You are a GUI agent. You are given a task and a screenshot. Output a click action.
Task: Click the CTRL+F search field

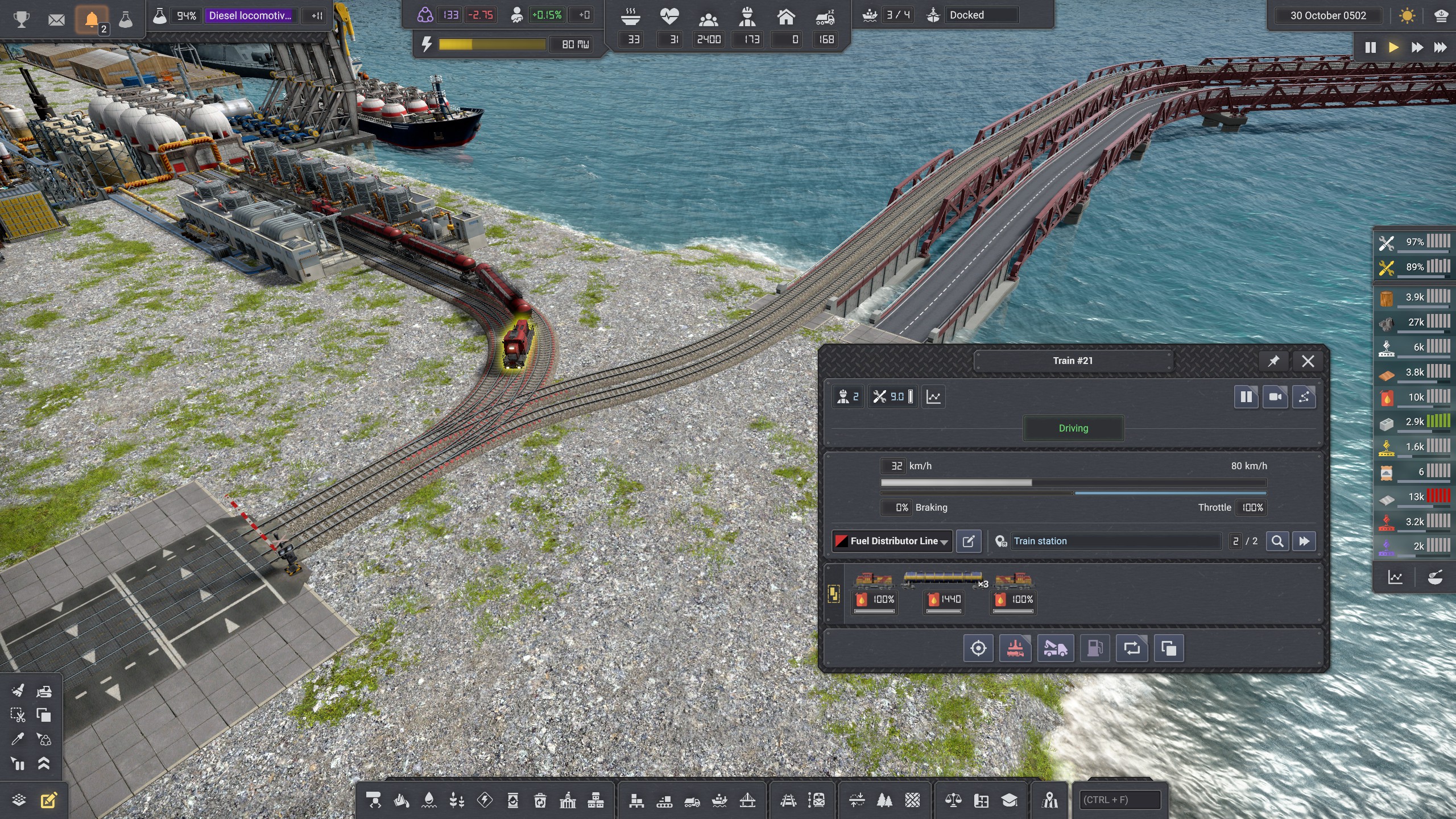(1120, 800)
